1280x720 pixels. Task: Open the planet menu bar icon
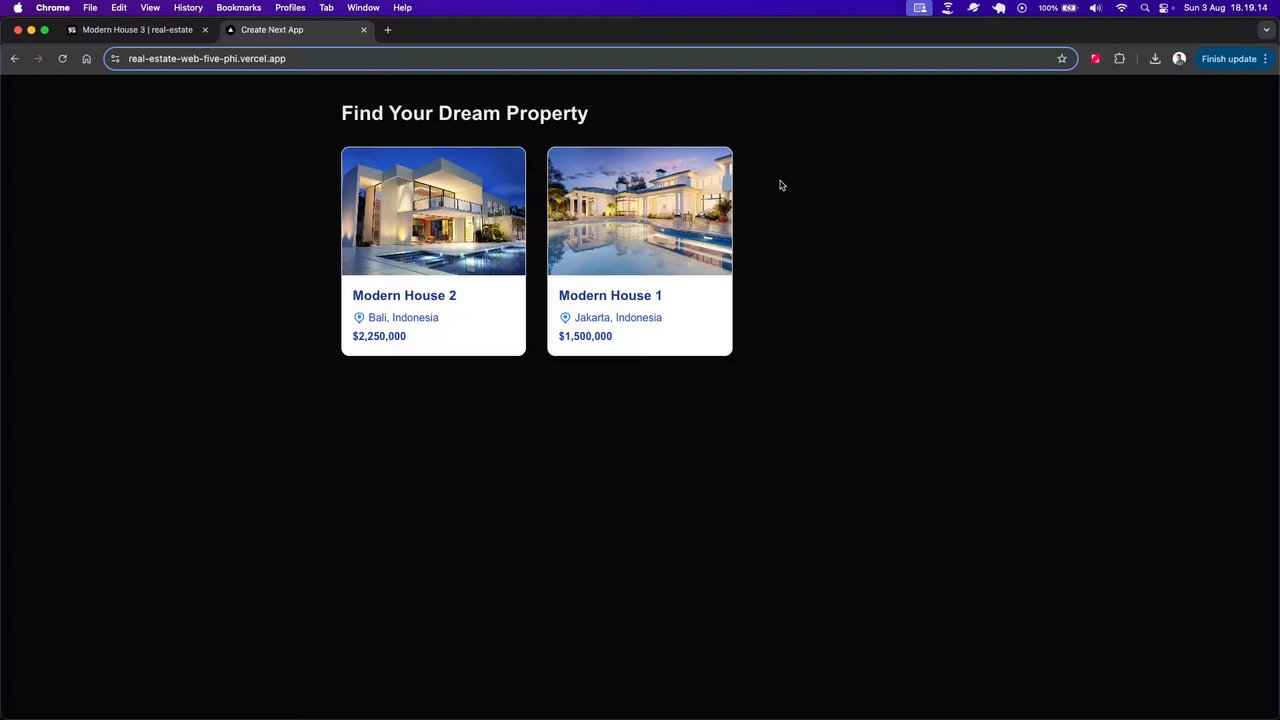coord(973,8)
